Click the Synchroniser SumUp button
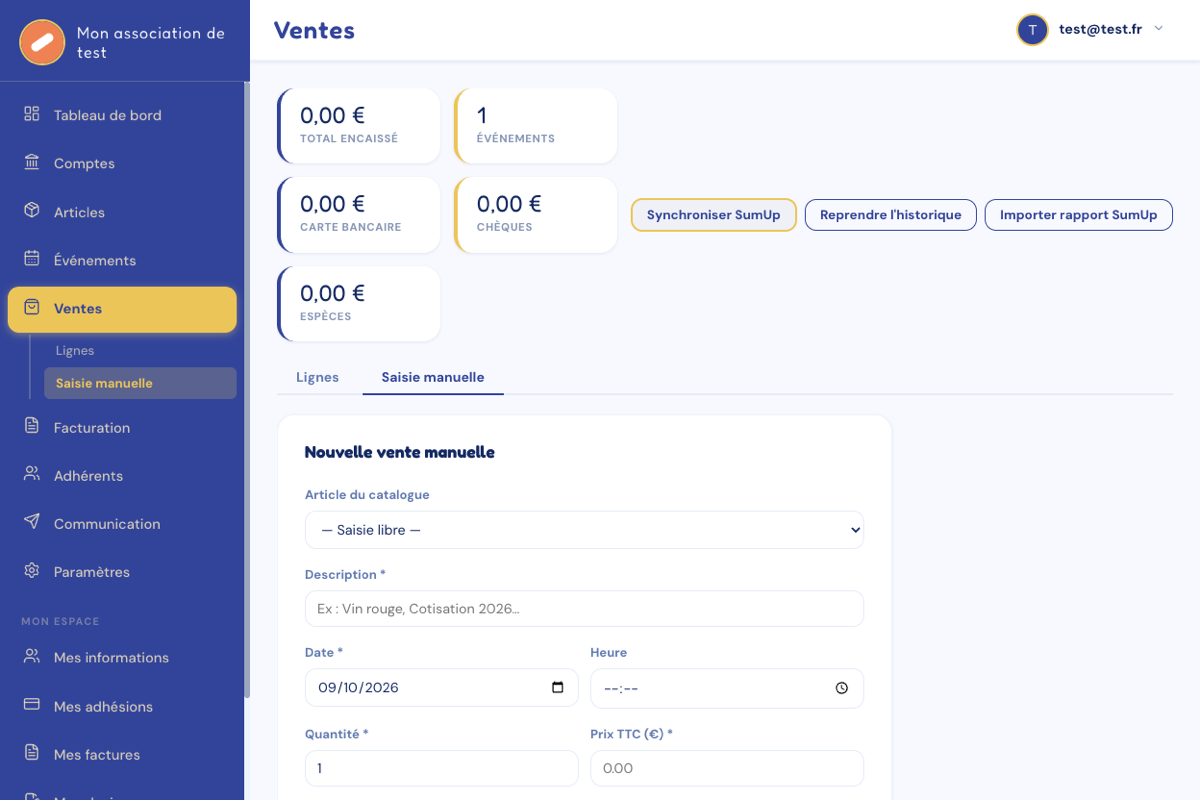The width and height of the screenshot is (1200, 800). (x=713, y=215)
